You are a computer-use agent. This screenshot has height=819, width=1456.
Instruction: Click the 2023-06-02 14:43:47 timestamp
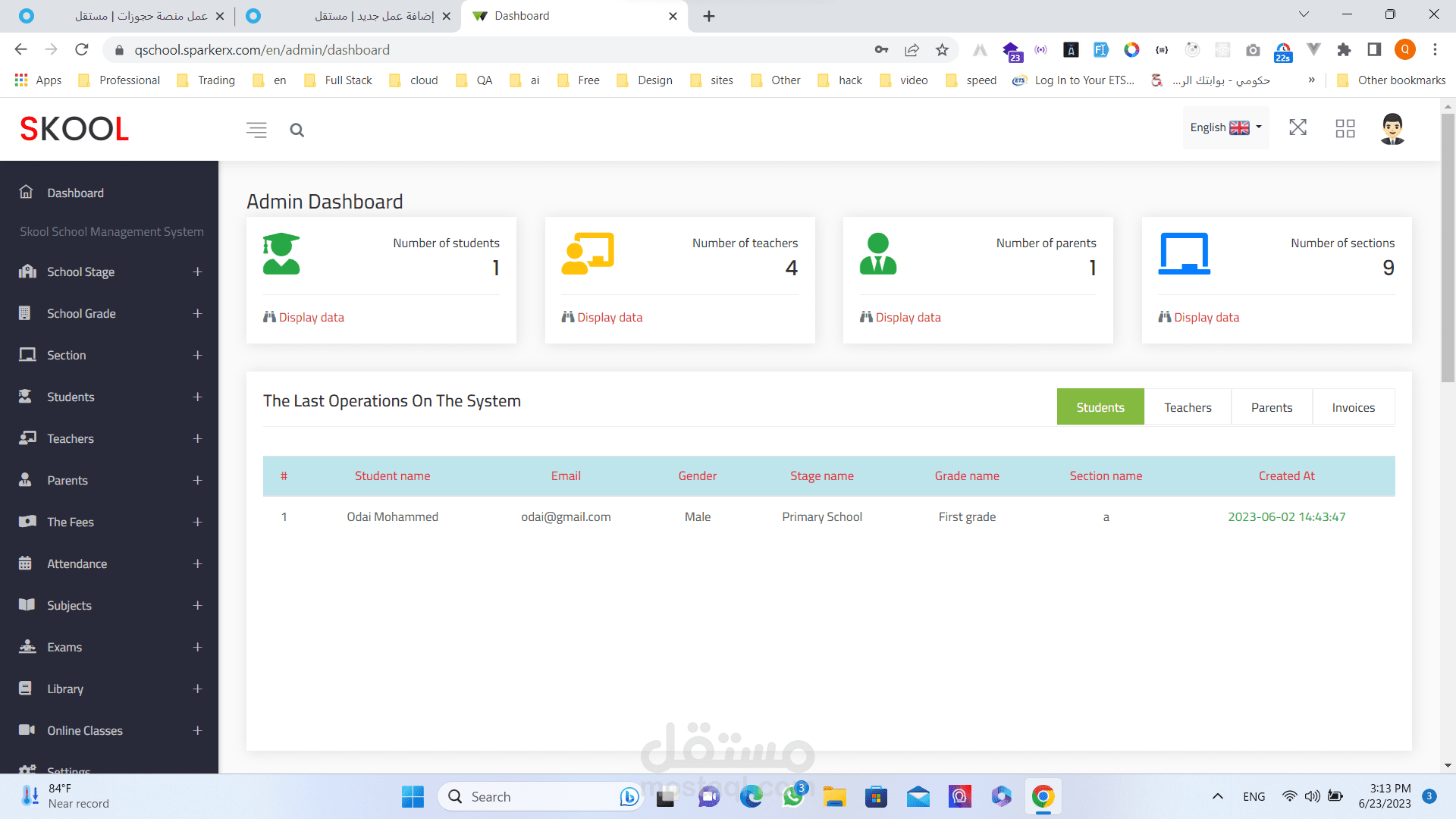click(x=1286, y=516)
